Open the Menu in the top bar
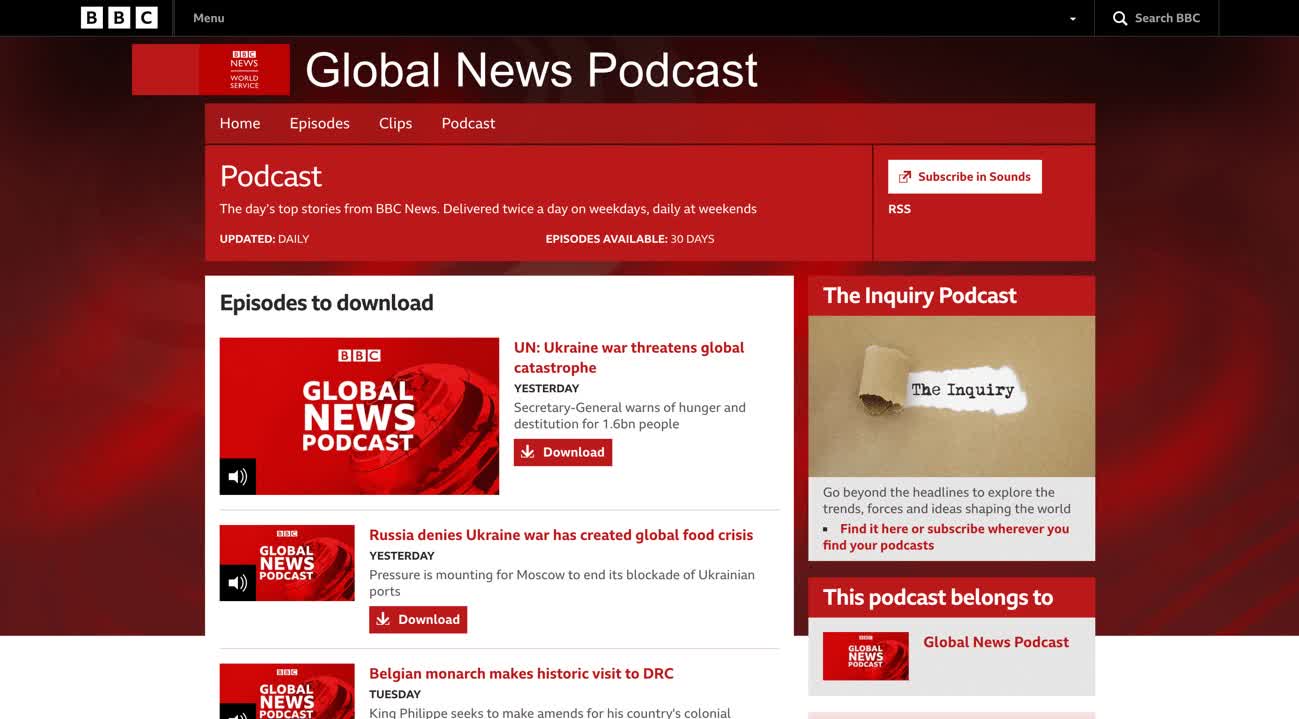This screenshot has width=1299, height=719. pos(208,18)
